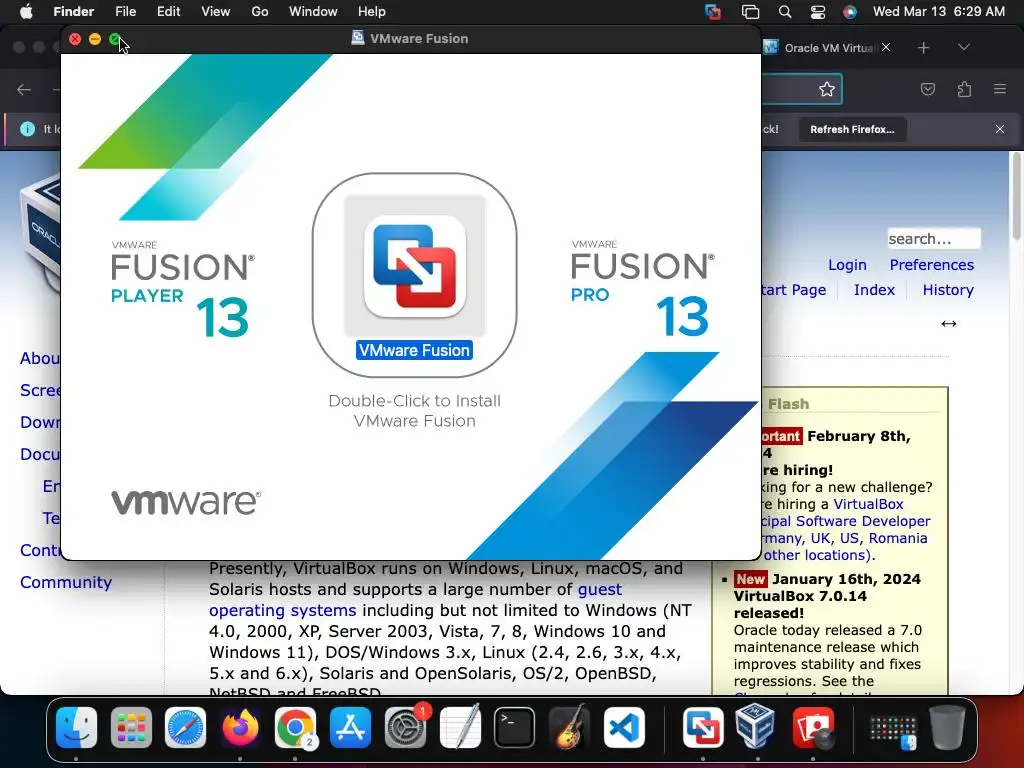The width and height of the screenshot is (1024, 768).
Task: Click the VMware Fusion disk image title icon
Action: (x=357, y=38)
